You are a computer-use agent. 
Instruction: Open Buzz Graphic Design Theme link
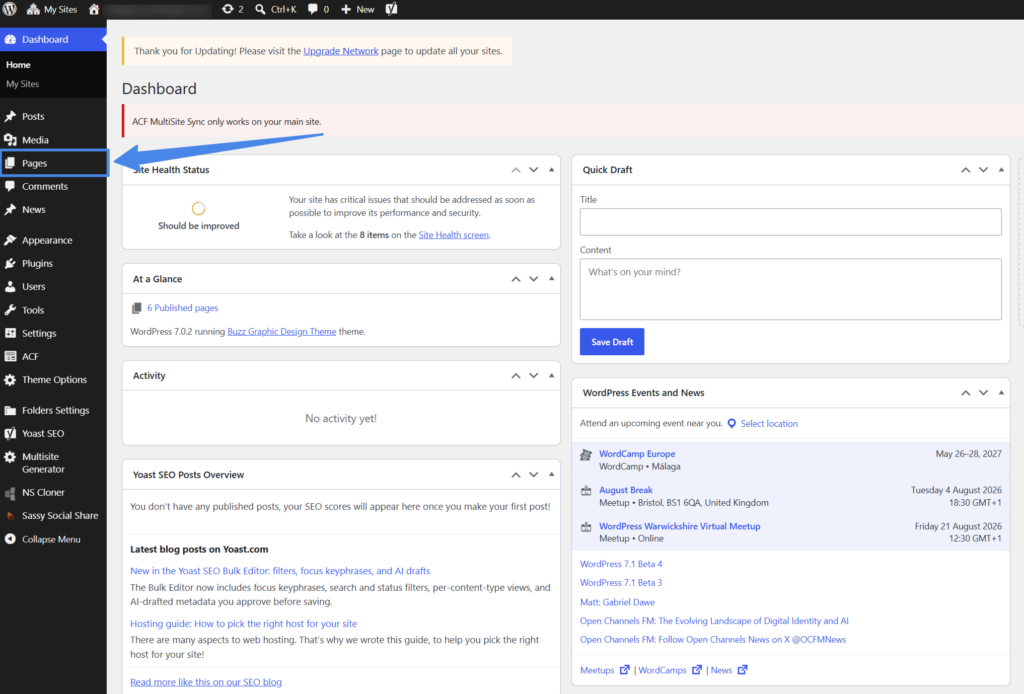tap(281, 332)
